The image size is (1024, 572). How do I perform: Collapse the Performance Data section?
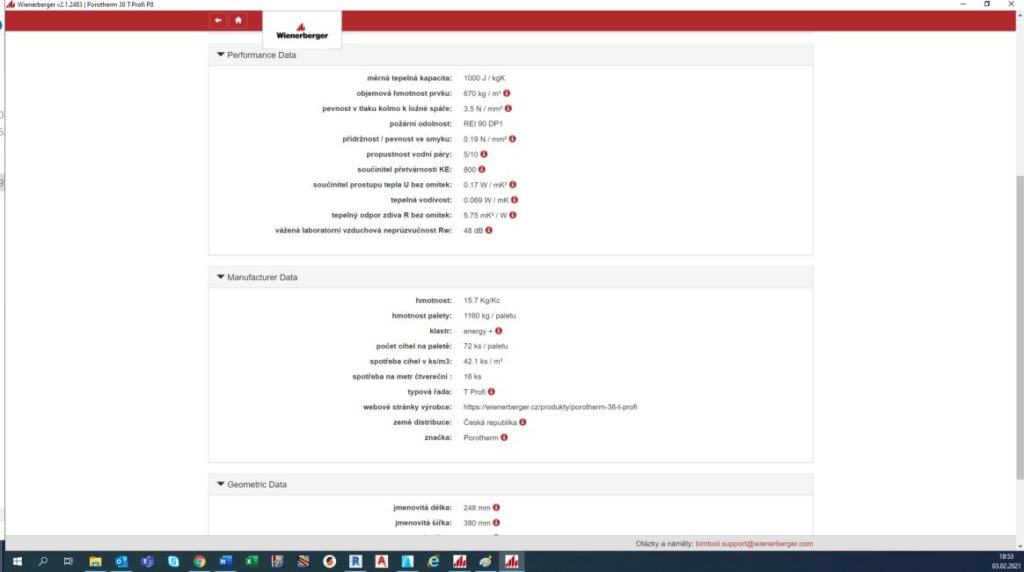[x=221, y=55]
